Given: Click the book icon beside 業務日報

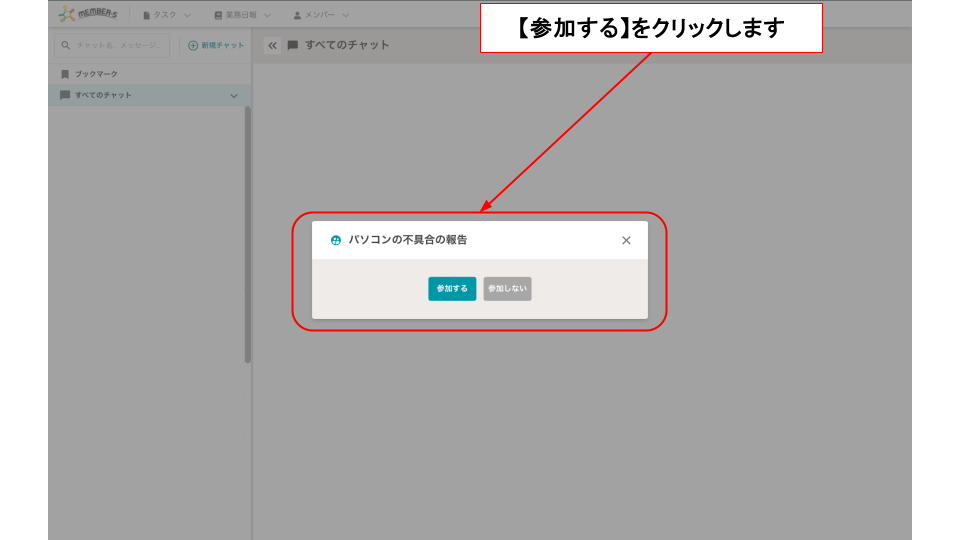Looking at the screenshot, I should point(218,16).
